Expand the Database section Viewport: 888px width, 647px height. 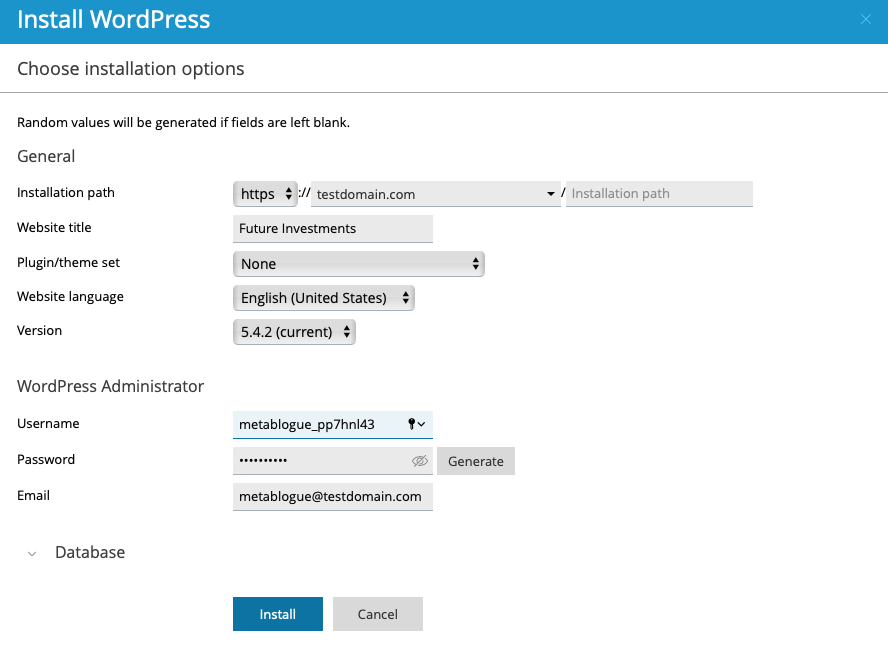pyautogui.click(x=31, y=552)
